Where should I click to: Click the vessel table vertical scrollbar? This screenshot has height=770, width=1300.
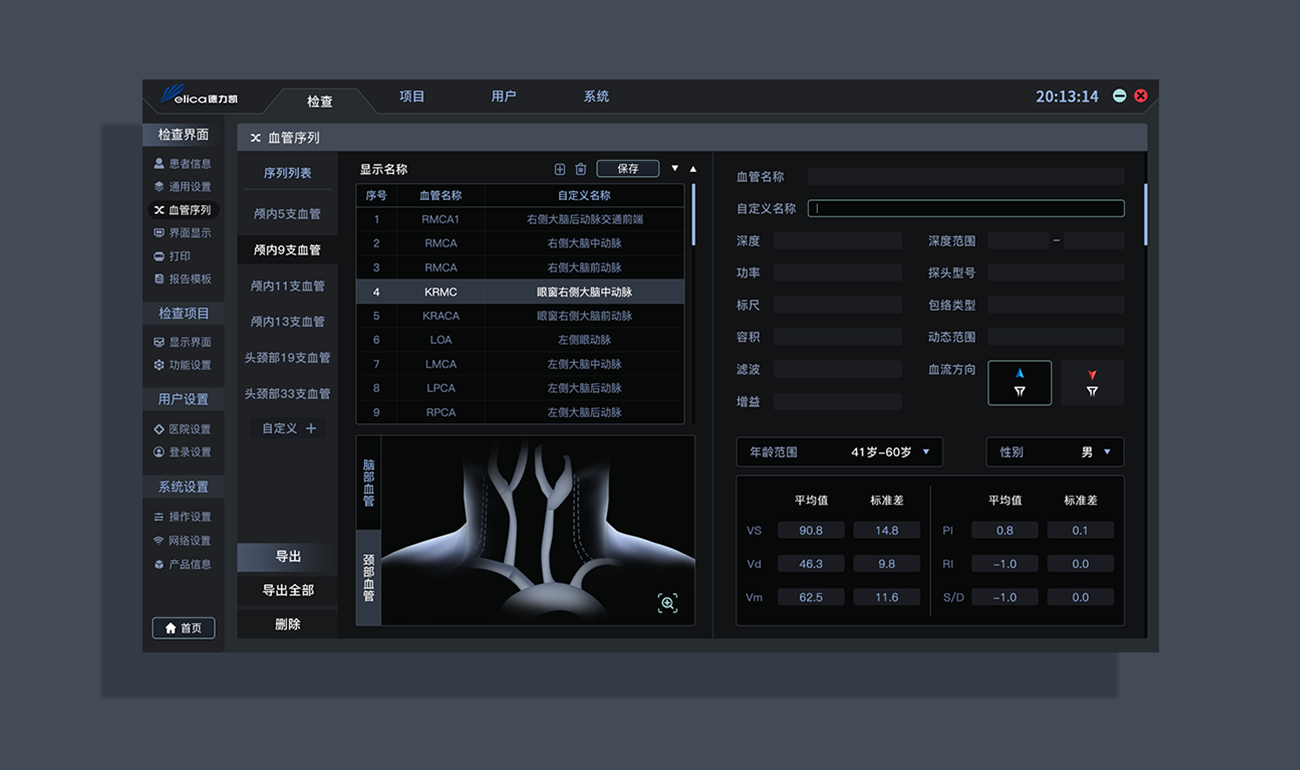tap(692, 215)
